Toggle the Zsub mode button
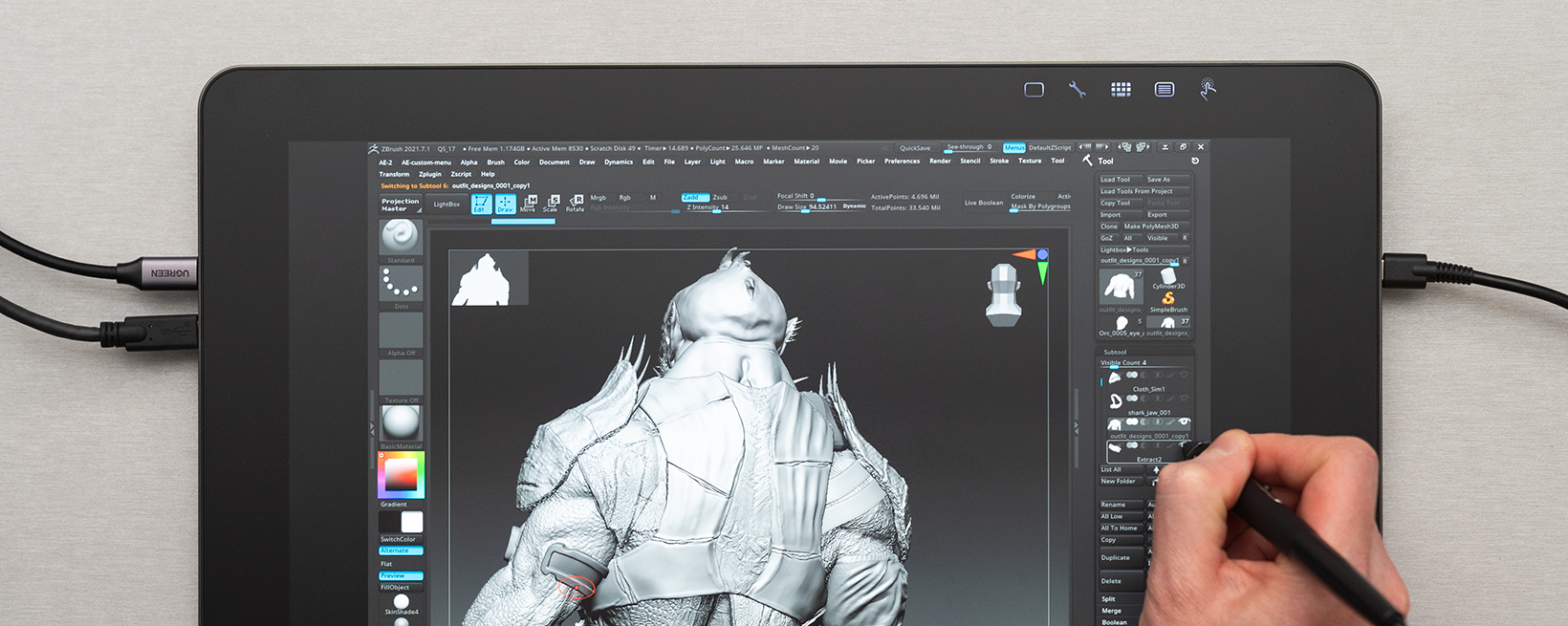Image resolution: width=1568 pixels, height=626 pixels. 720,197
